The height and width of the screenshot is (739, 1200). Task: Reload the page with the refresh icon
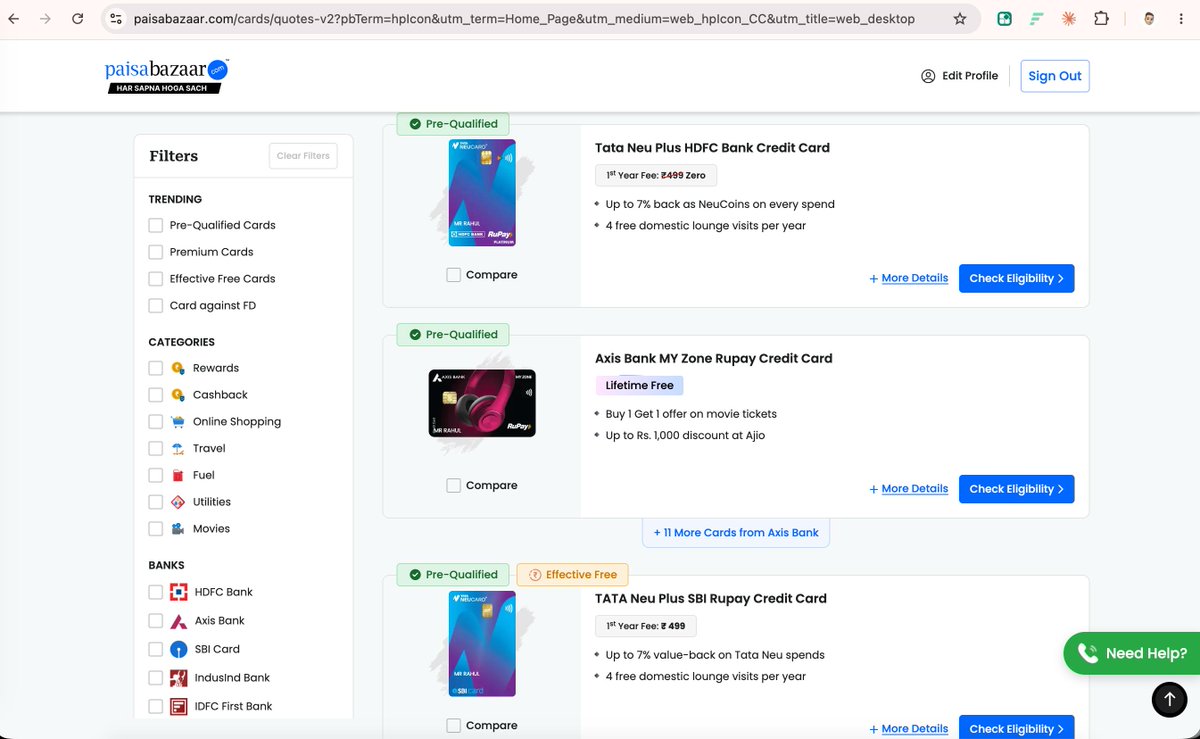pyautogui.click(x=77, y=19)
